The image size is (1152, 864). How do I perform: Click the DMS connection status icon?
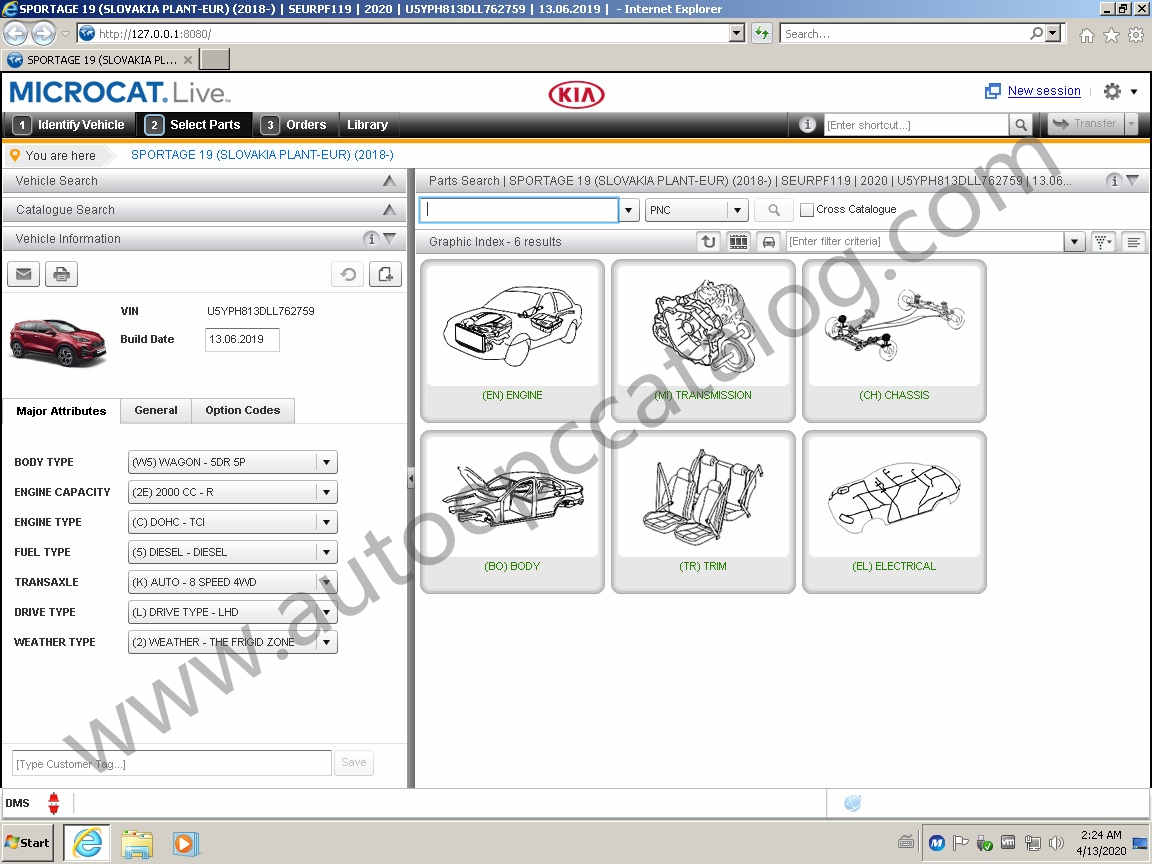click(x=54, y=803)
